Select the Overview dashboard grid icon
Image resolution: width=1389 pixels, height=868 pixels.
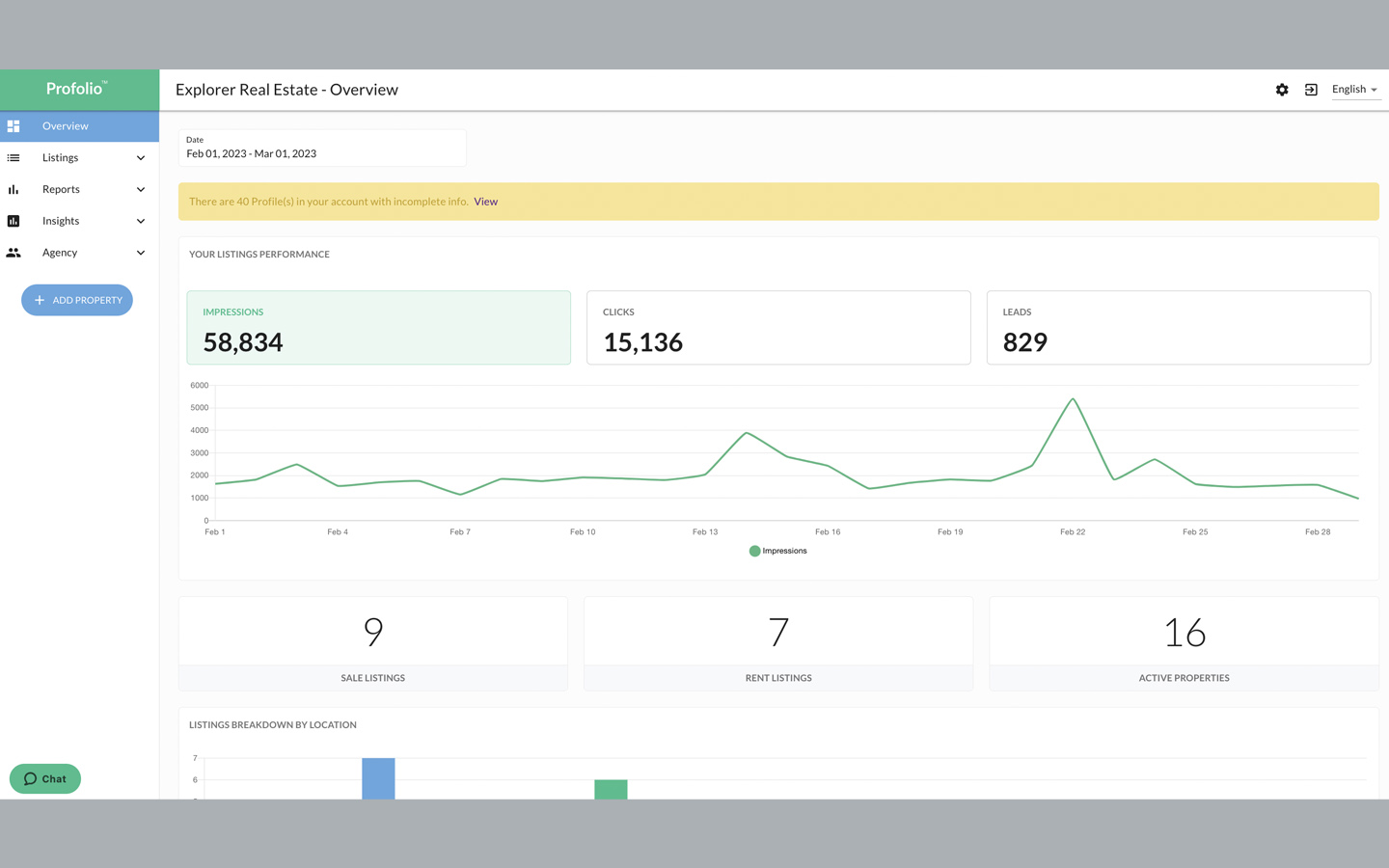click(14, 125)
